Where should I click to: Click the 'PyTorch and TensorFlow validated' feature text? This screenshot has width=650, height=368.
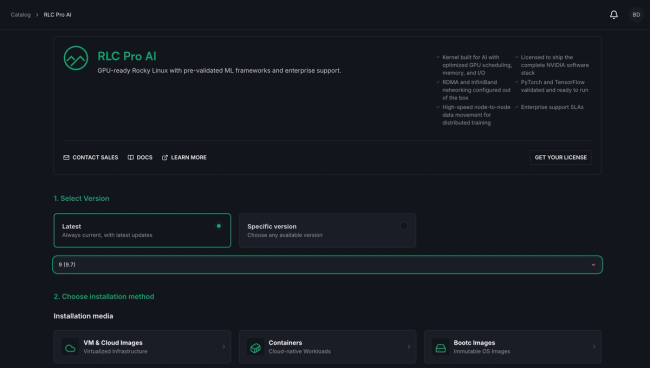tap(554, 86)
